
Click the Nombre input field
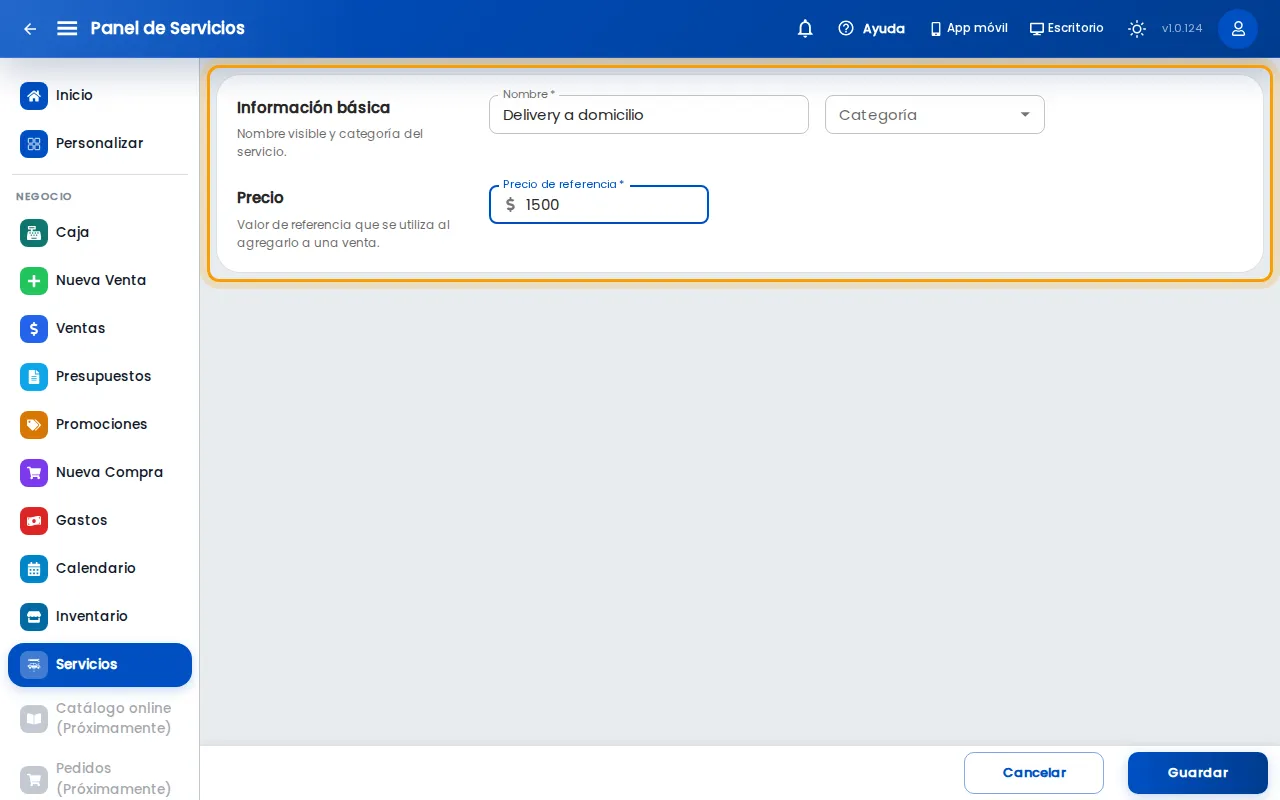click(x=649, y=115)
